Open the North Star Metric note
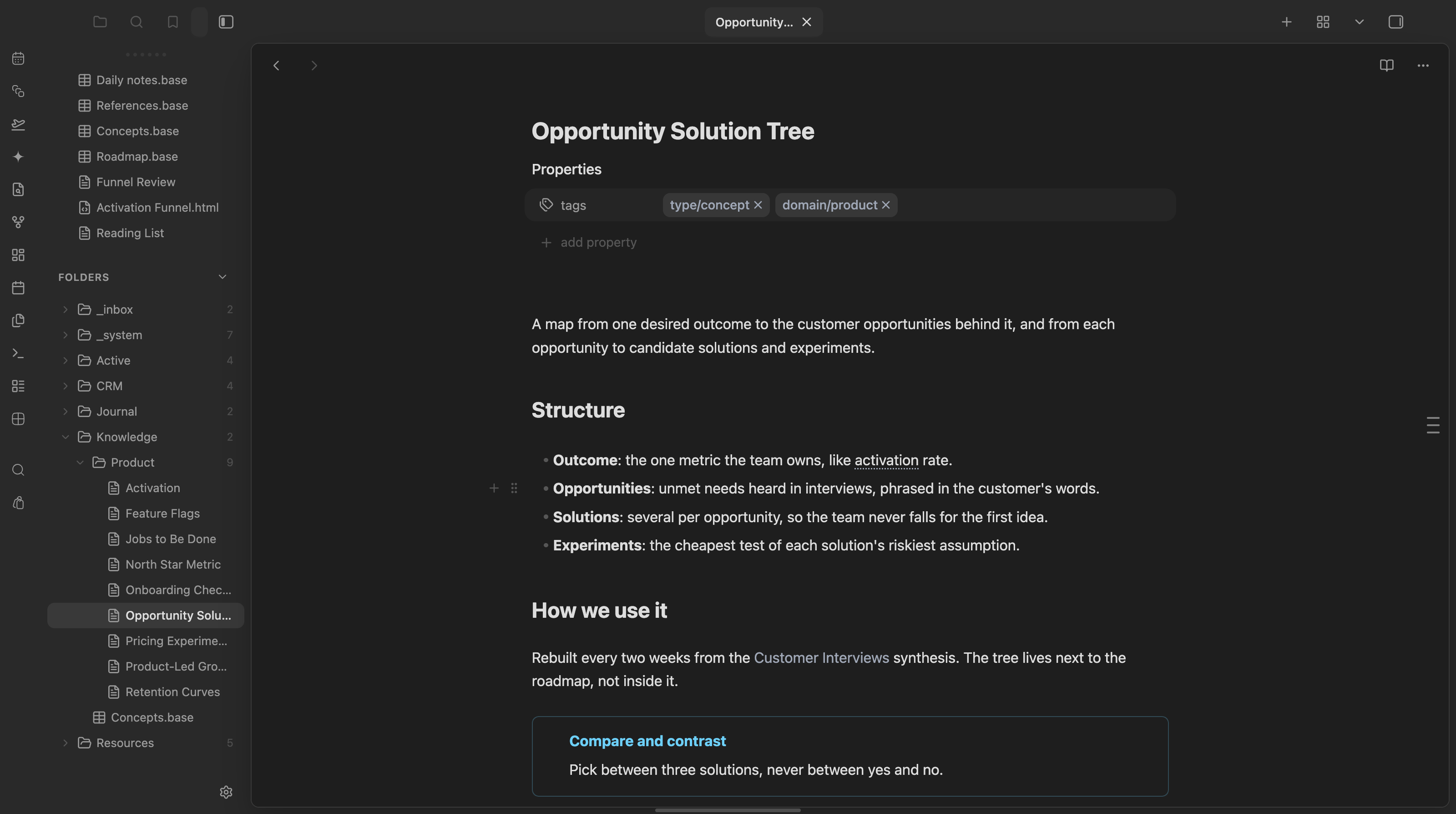This screenshot has width=1456, height=814. click(x=146, y=565)
